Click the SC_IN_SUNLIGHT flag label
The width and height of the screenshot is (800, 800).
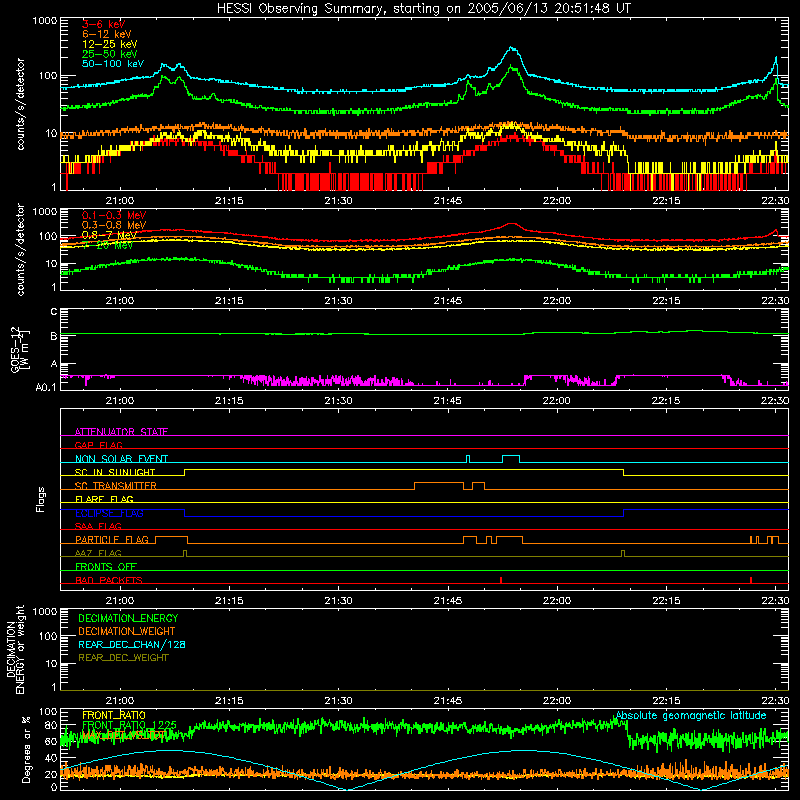point(114,472)
